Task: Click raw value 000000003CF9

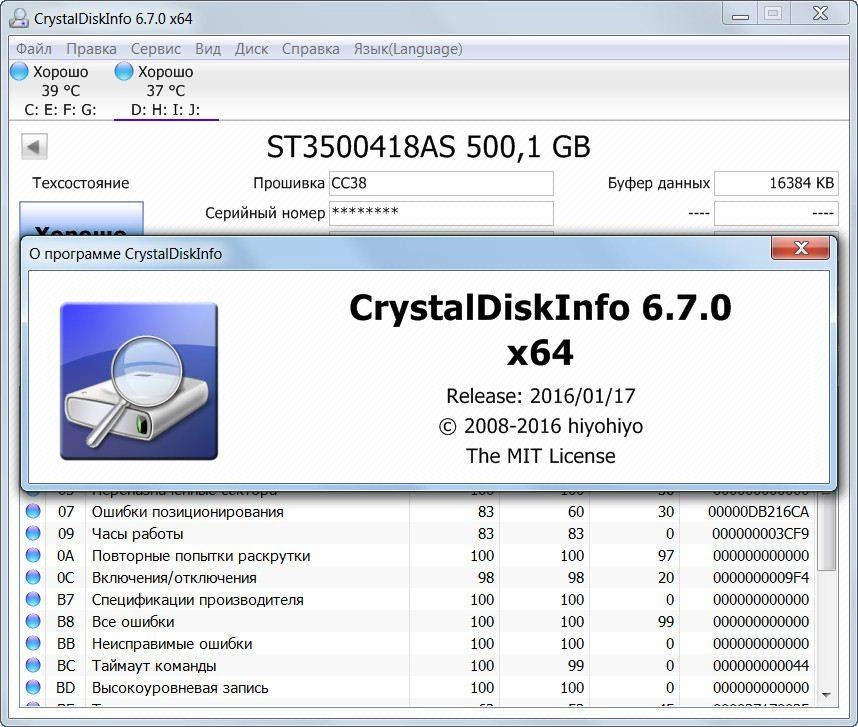Action: coord(761,533)
